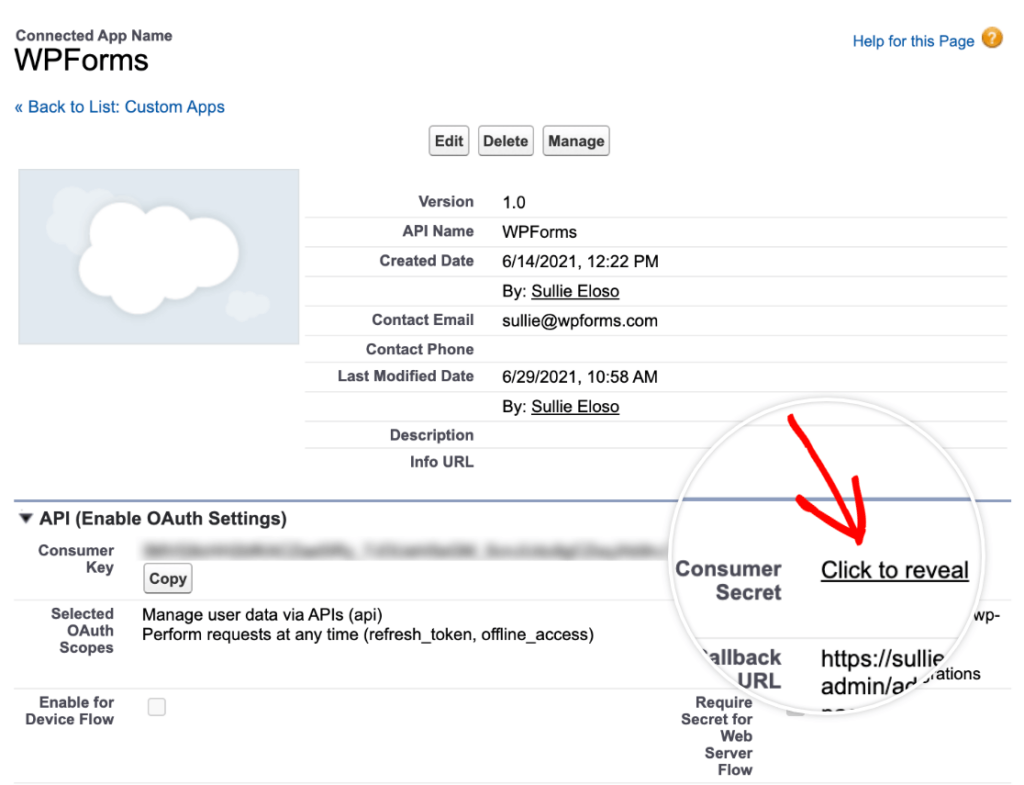Enable the Device Flow checkbox
Image resolution: width=1024 pixels, height=785 pixels.
[x=156, y=707]
